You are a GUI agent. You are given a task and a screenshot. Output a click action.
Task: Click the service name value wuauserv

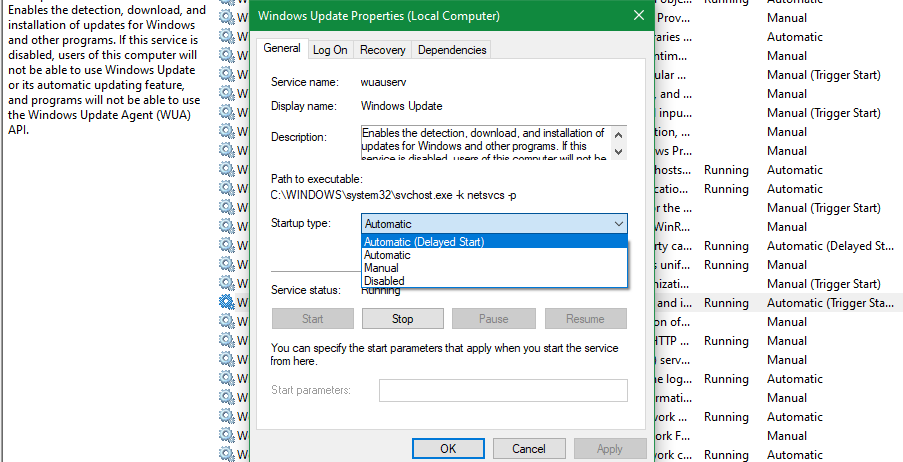[x=384, y=82]
